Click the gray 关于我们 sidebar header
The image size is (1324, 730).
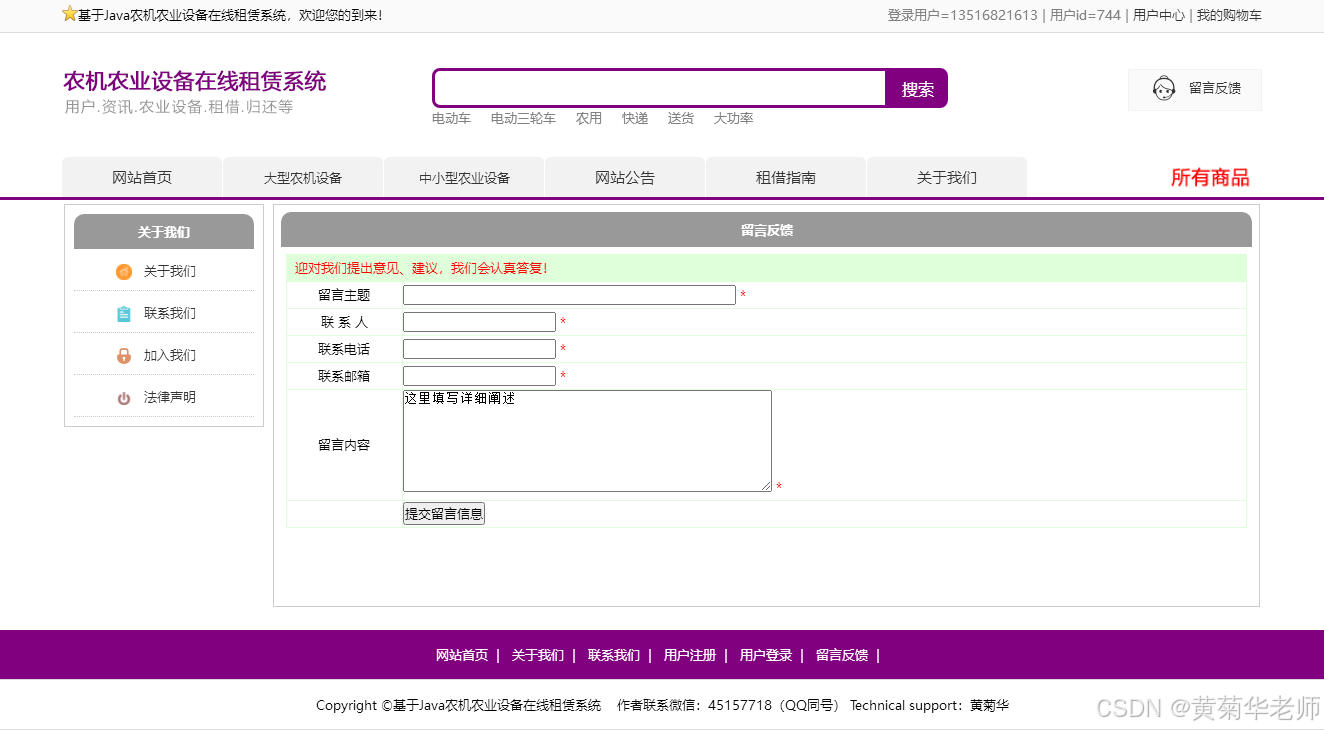(x=164, y=232)
